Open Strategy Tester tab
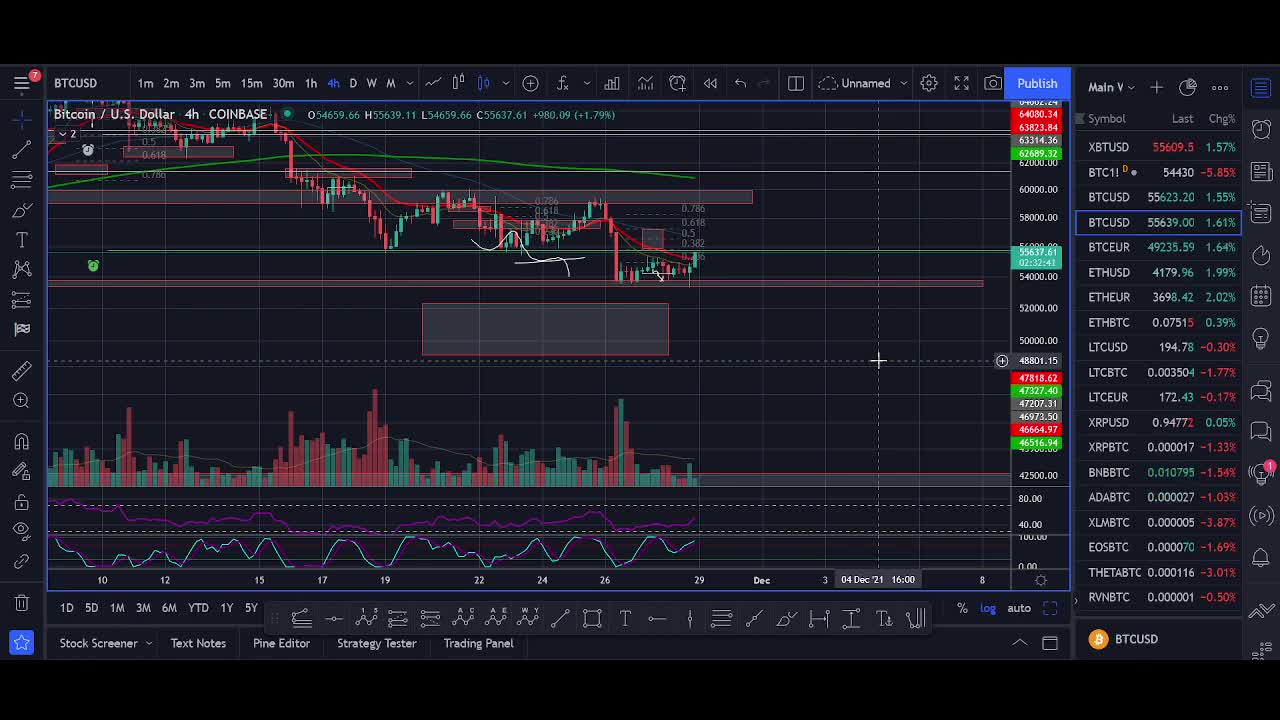Image resolution: width=1280 pixels, height=720 pixels. pyautogui.click(x=377, y=643)
